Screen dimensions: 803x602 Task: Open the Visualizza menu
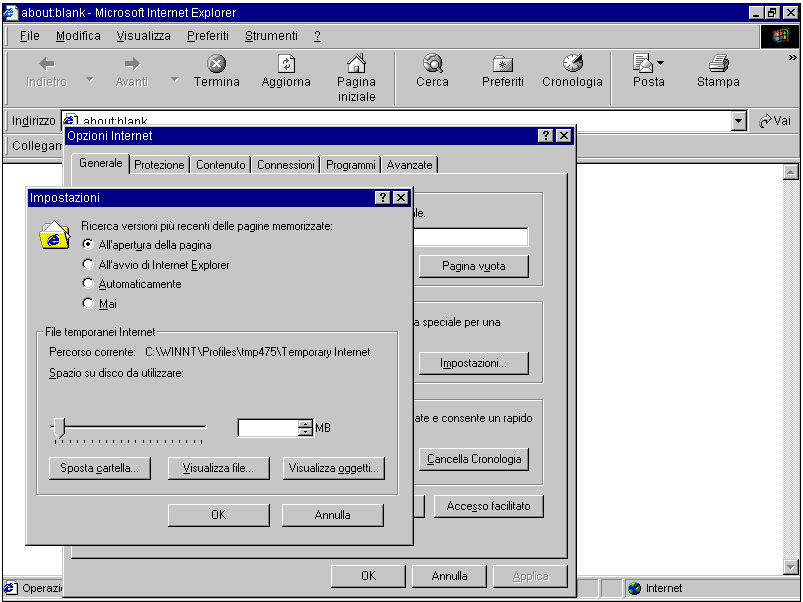(x=143, y=36)
